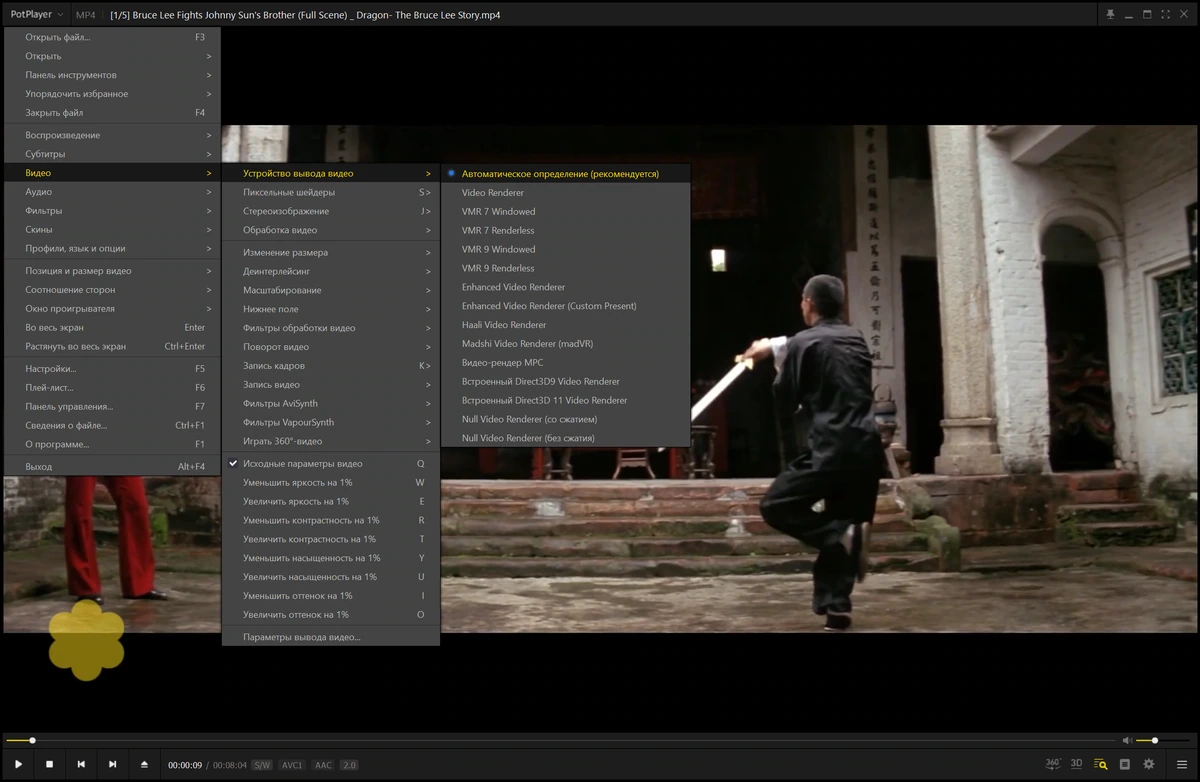
Task: Click the AAC audio codec indicator
Action: point(323,765)
